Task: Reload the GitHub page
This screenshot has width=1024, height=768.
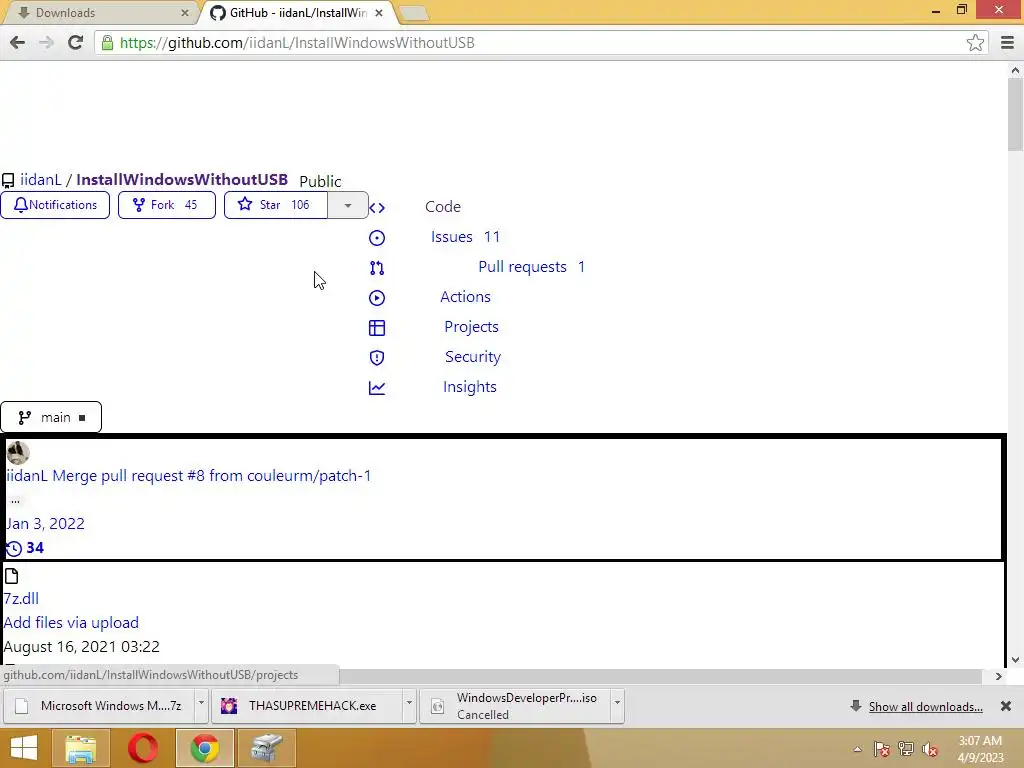Action: [x=75, y=42]
